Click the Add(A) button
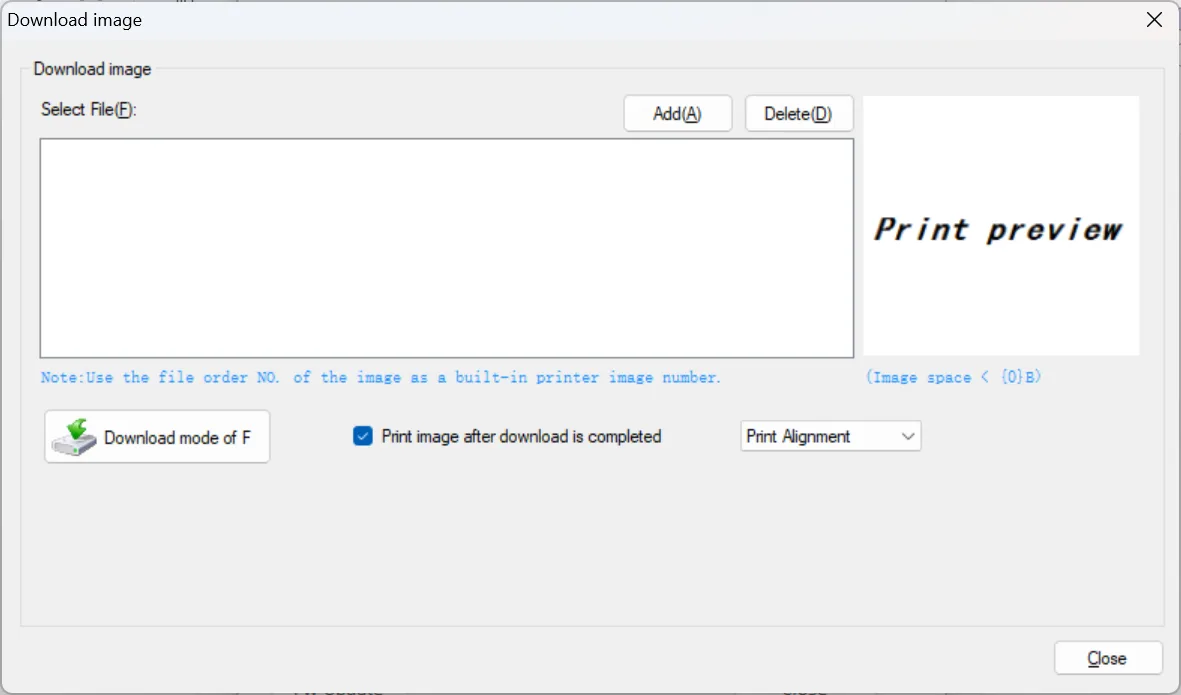The height and width of the screenshot is (695, 1181). pyautogui.click(x=677, y=114)
